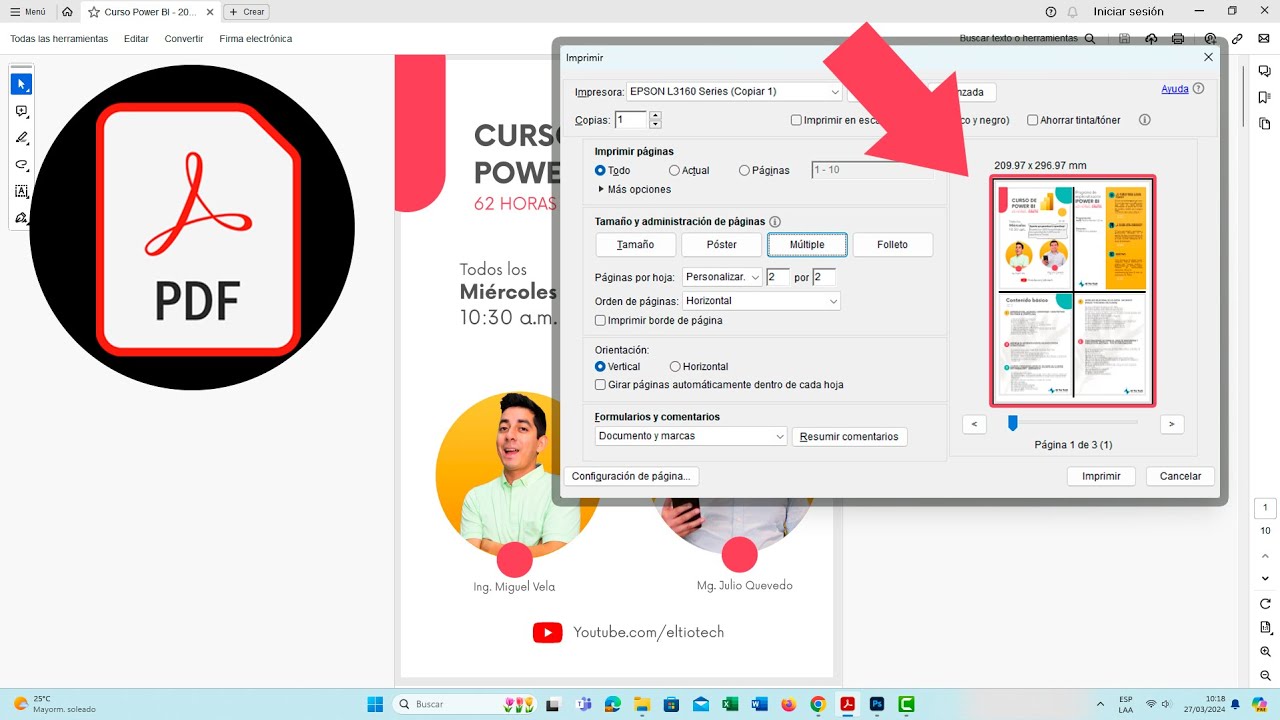
Task: Open the sticky note comment tool
Action: point(21,111)
